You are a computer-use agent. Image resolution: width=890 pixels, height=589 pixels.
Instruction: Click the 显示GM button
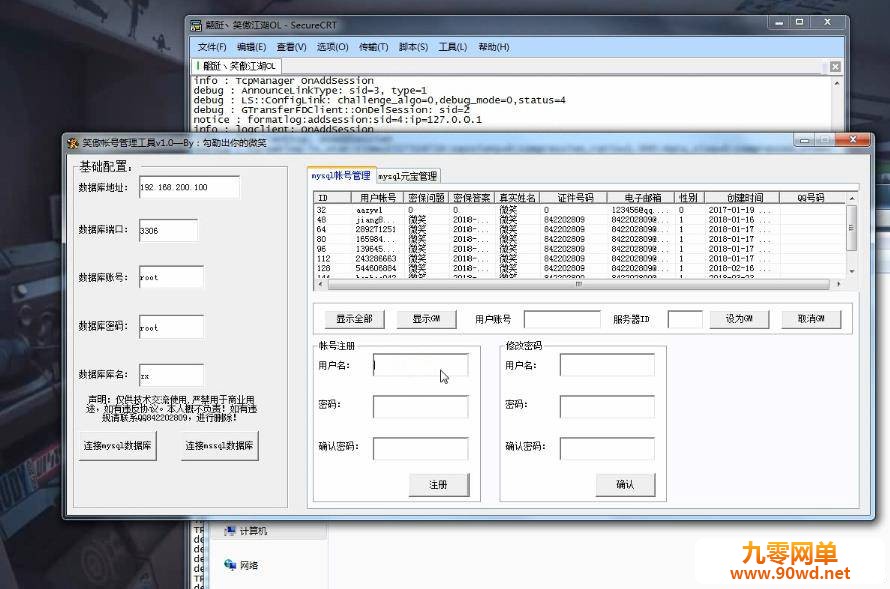point(426,319)
